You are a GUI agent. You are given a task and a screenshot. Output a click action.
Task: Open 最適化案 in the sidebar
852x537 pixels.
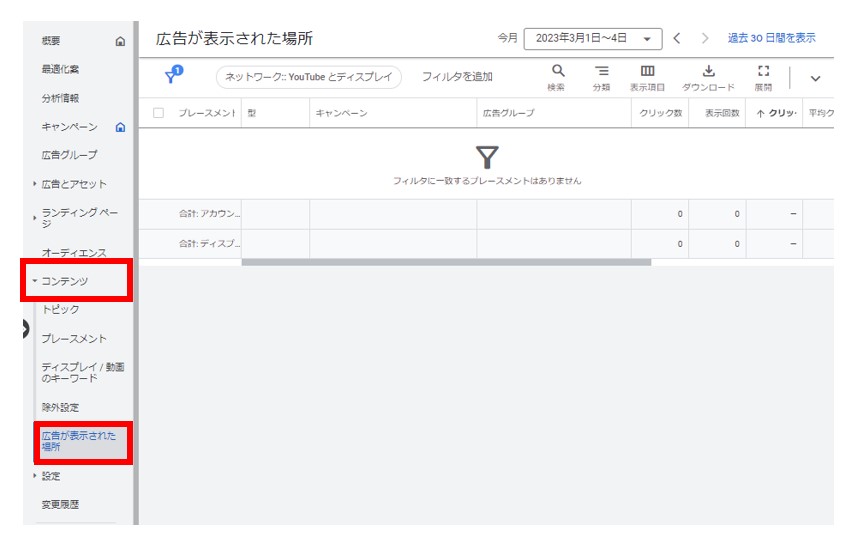[60, 70]
